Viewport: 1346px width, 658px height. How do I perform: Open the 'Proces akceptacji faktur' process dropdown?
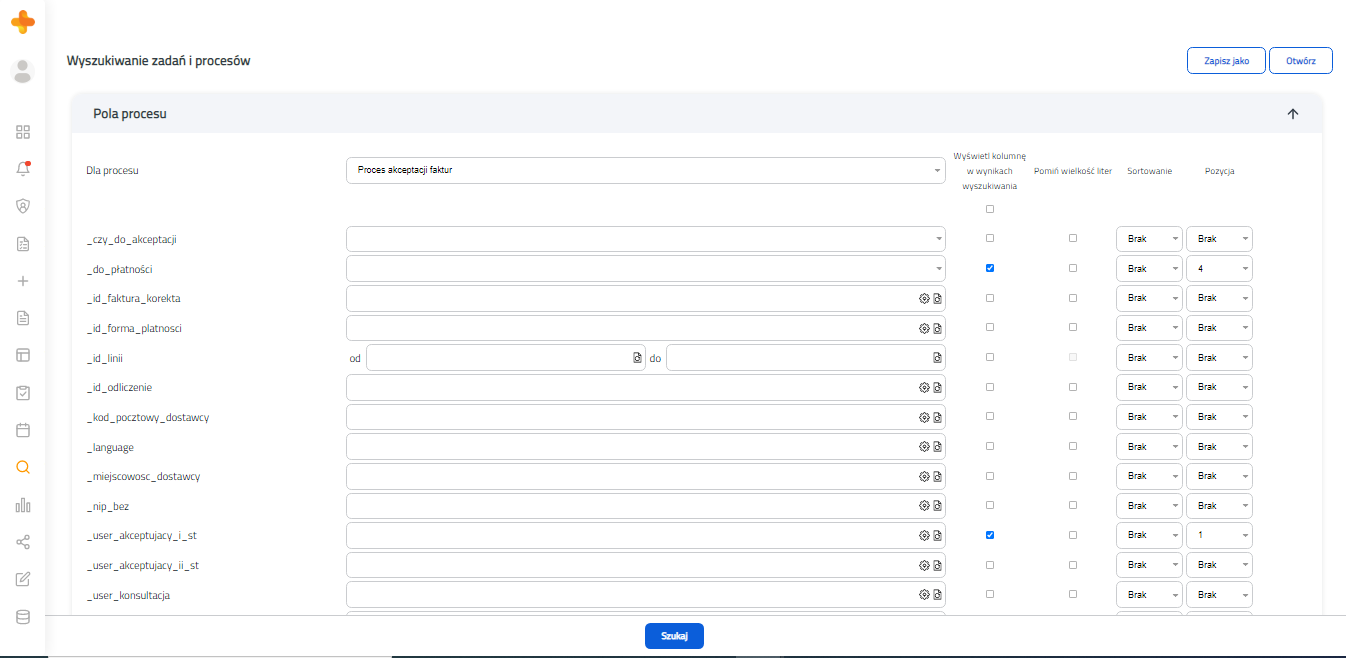645,170
